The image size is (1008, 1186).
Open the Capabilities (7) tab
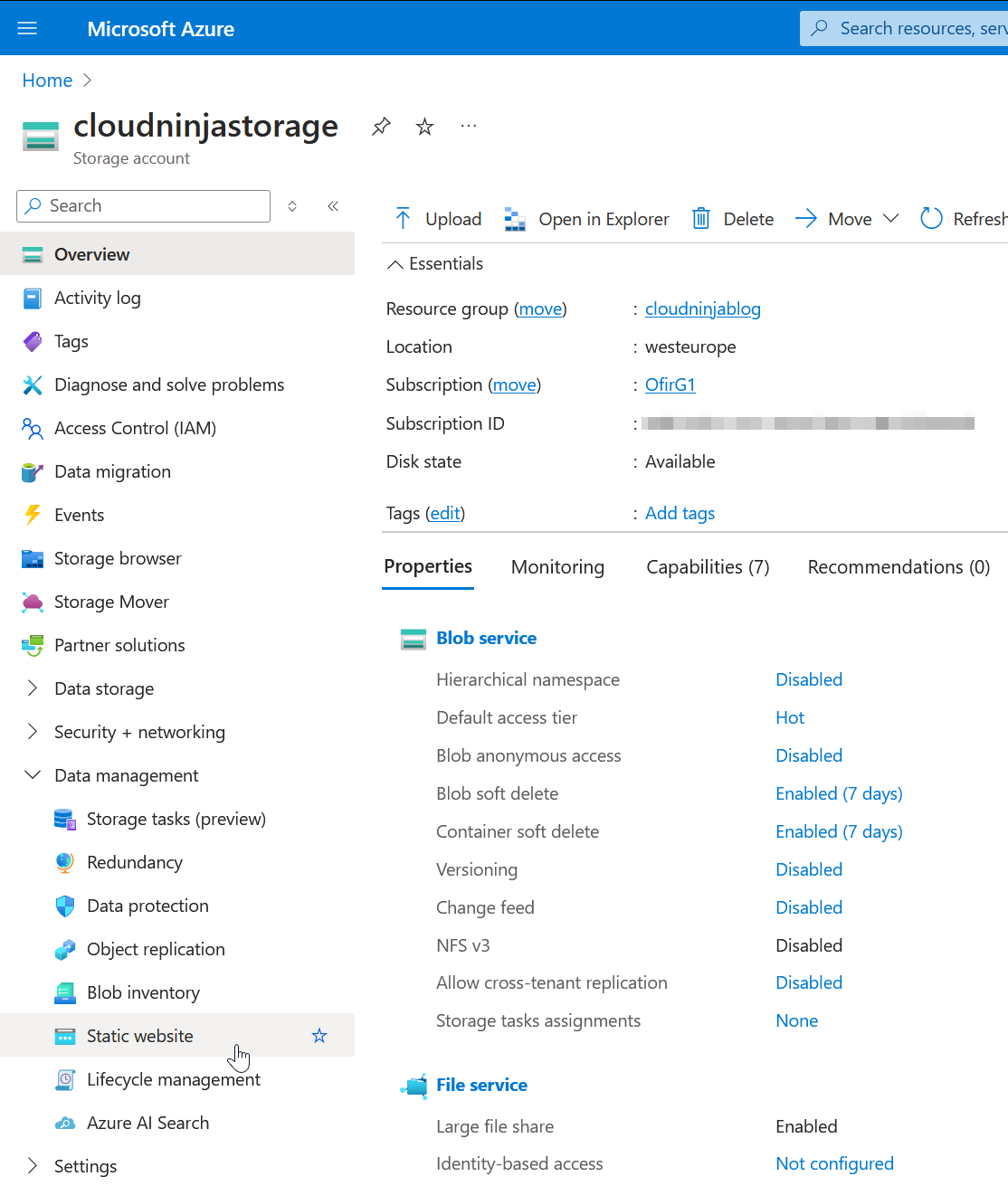(x=708, y=567)
